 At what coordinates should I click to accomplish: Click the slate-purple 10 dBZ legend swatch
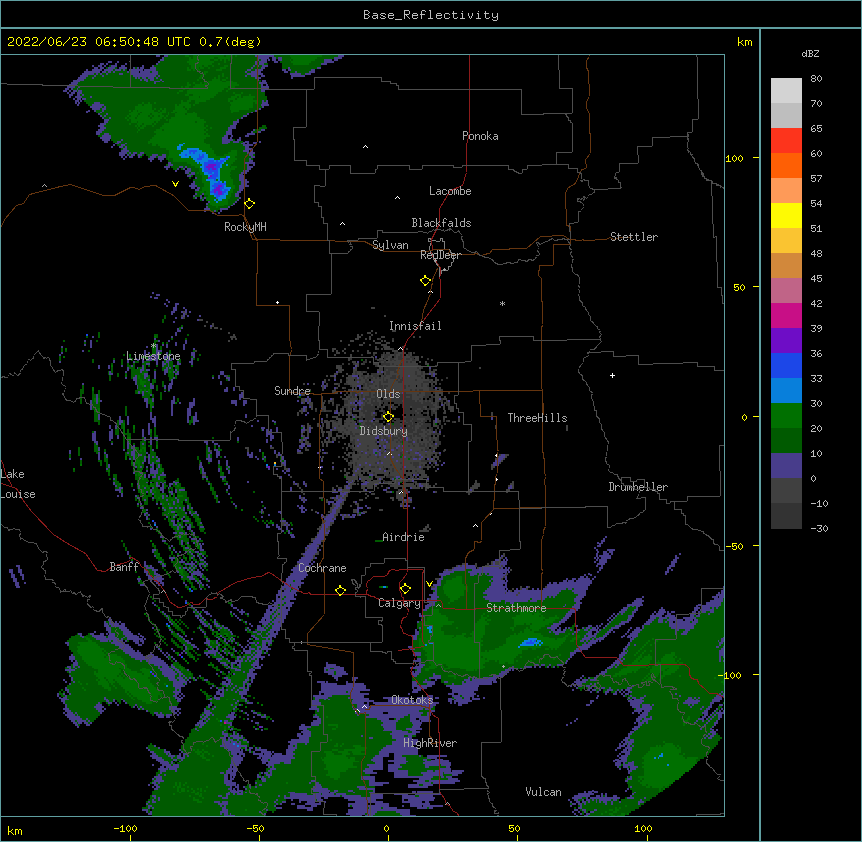(786, 466)
